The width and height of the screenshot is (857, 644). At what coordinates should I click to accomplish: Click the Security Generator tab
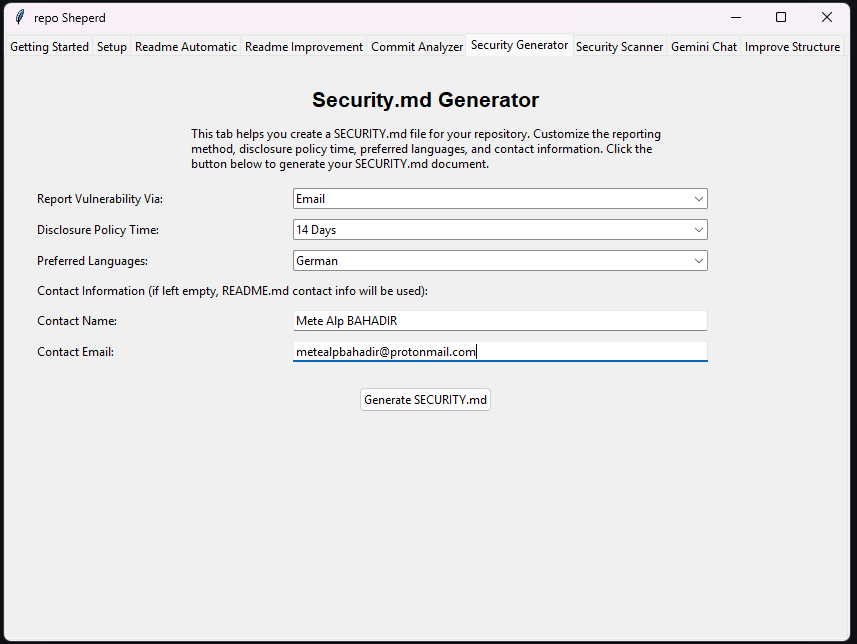tap(519, 45)
